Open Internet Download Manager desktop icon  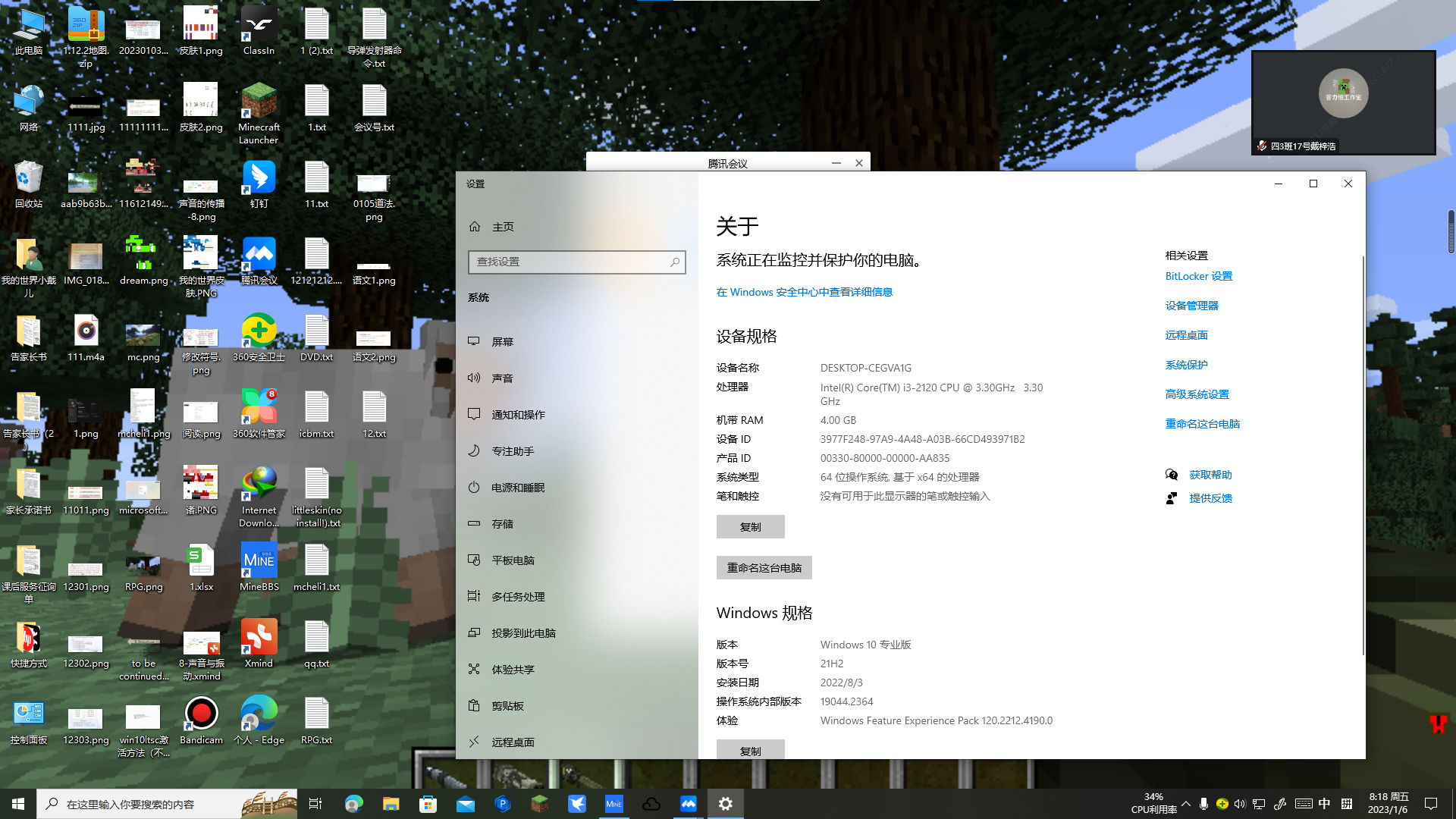click(259, 497)
